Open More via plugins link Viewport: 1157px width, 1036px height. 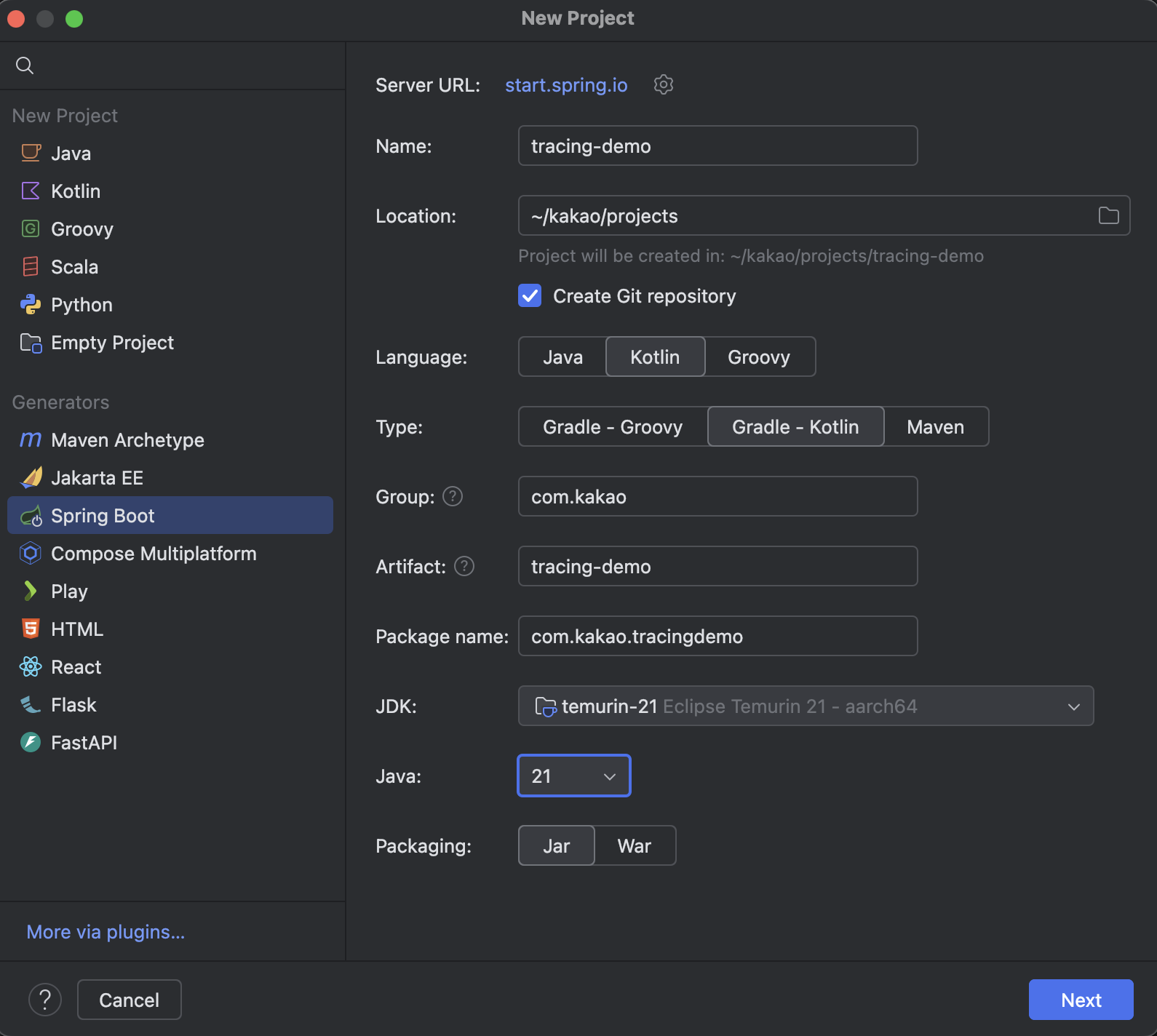tap(106, 932)
